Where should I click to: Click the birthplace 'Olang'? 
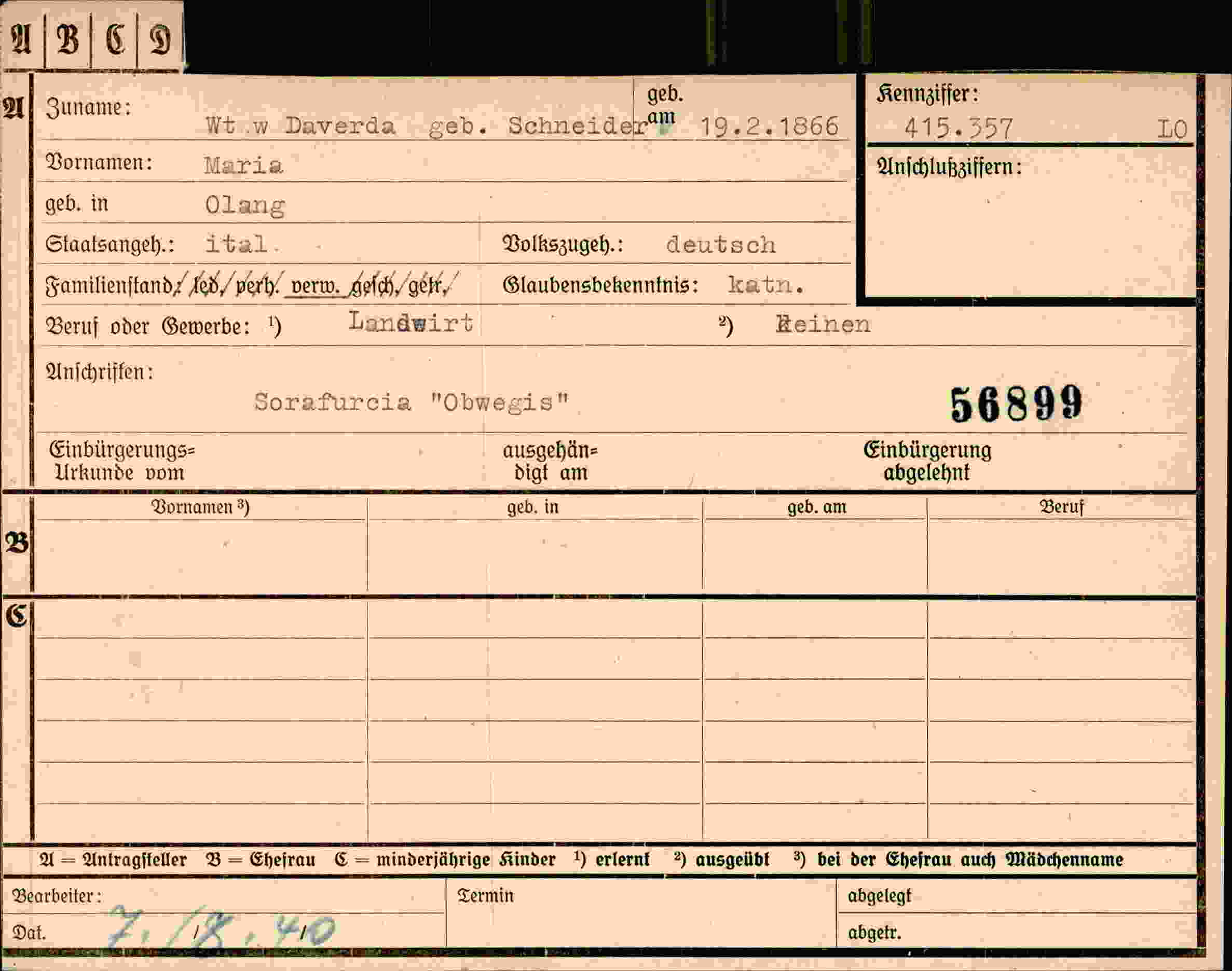click(244, 205)
